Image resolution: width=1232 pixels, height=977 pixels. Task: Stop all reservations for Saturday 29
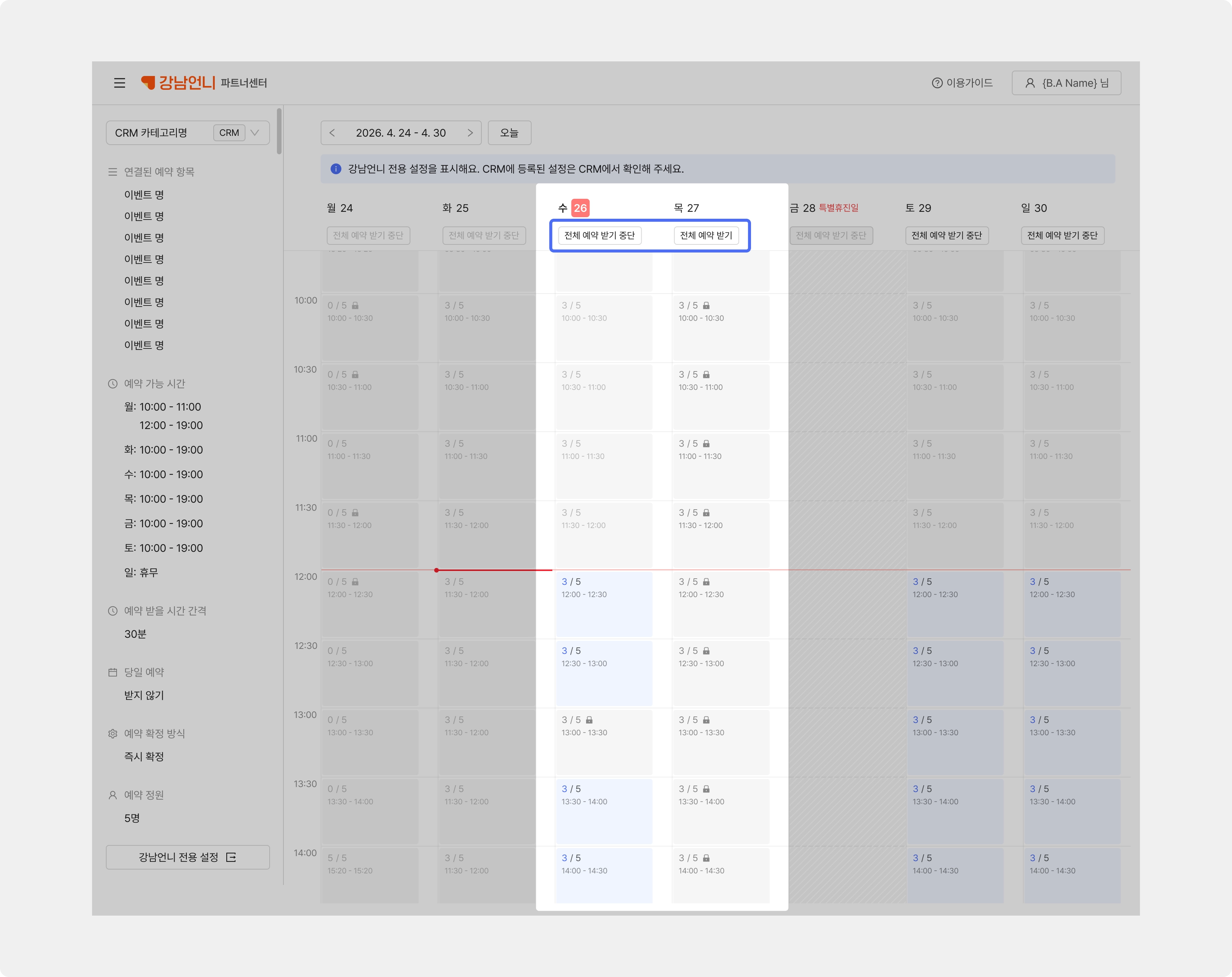pos(946,236)
